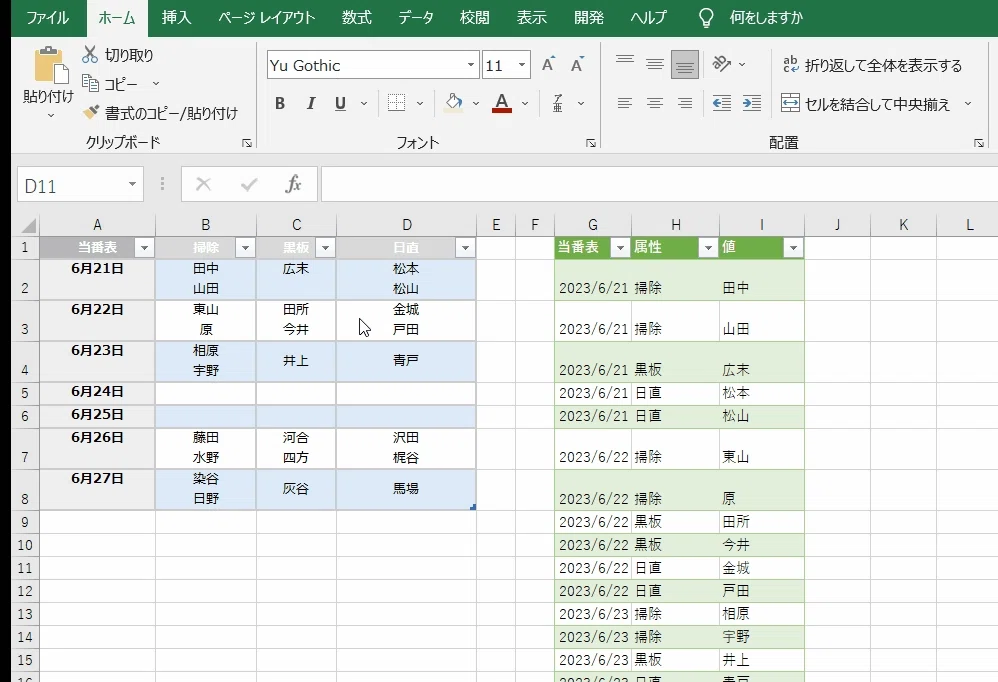Switch to 挿入 tab

[176, 17]
